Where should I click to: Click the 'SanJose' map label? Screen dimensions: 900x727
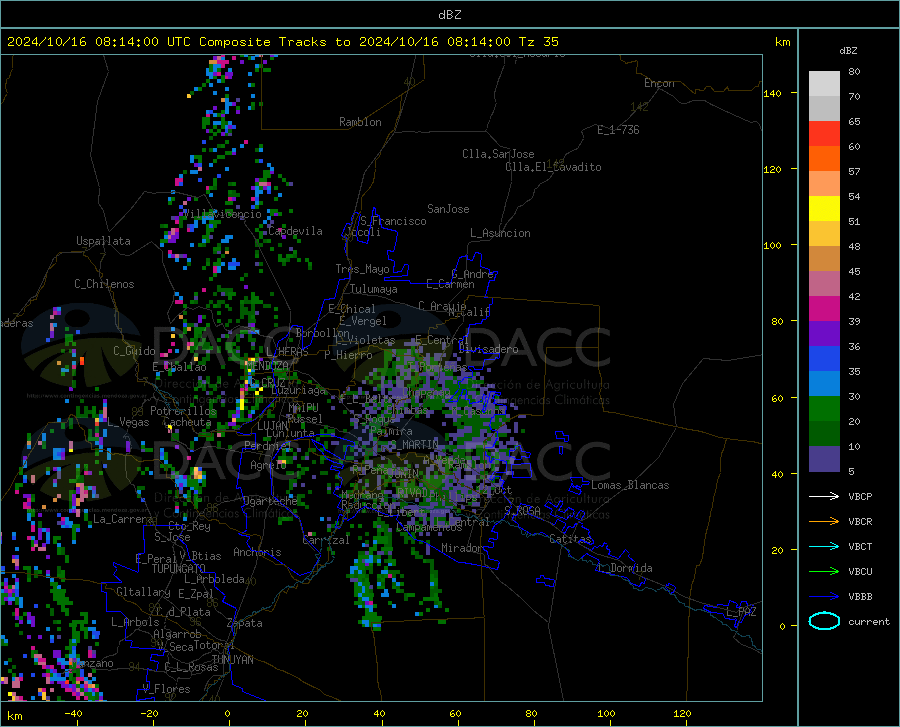coord(448,209)
